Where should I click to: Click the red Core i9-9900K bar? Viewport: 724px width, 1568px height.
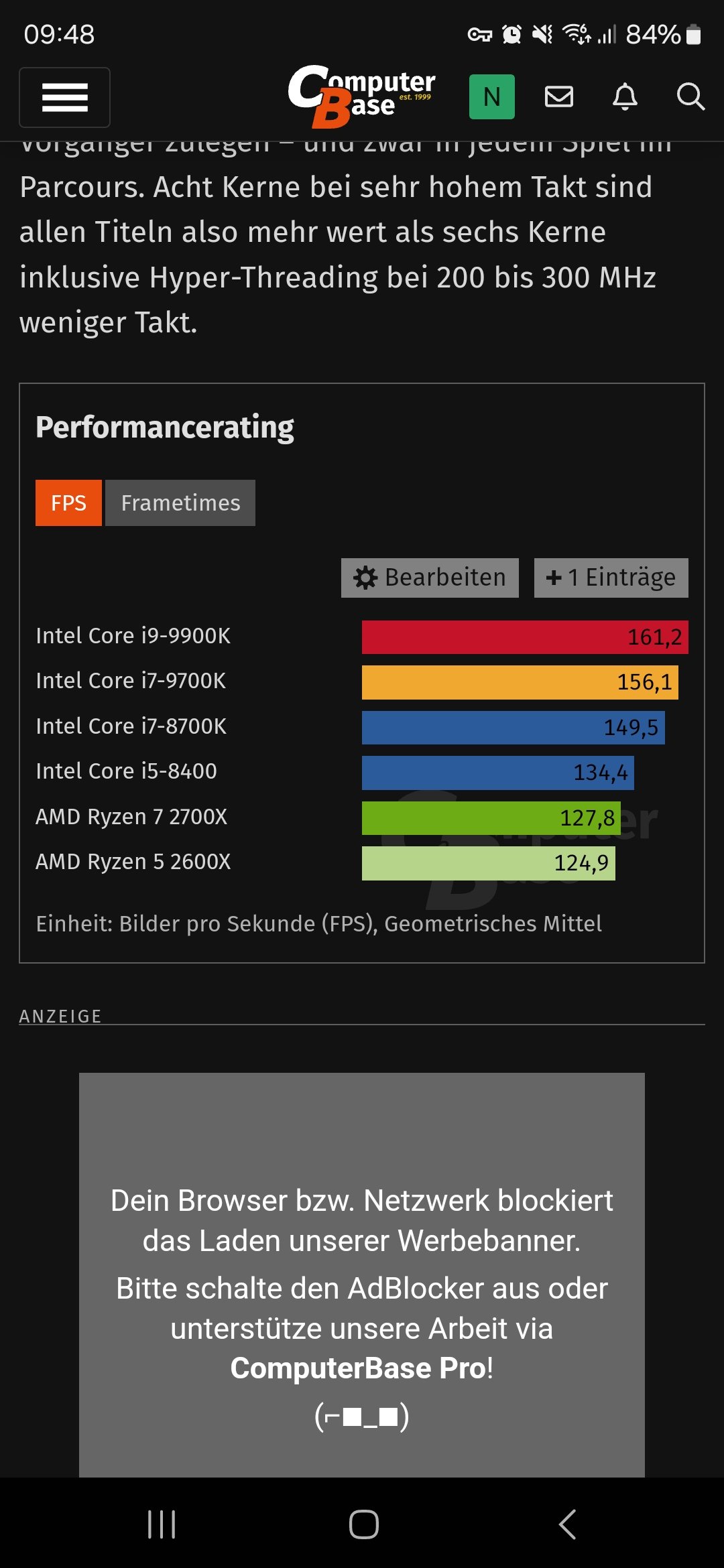(524, 637)
